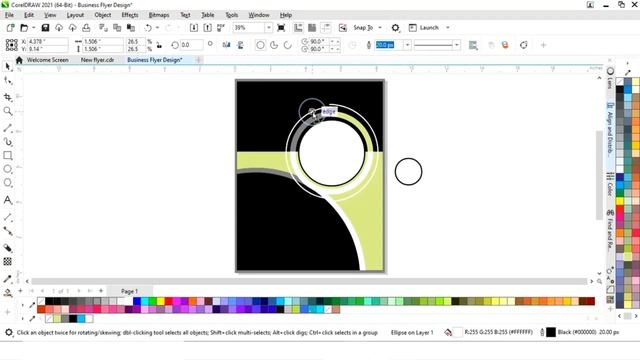Open the zoom level dropdown
Image resolution: width=640 pixels, height=360 pixels.
[x=269, y=28]
